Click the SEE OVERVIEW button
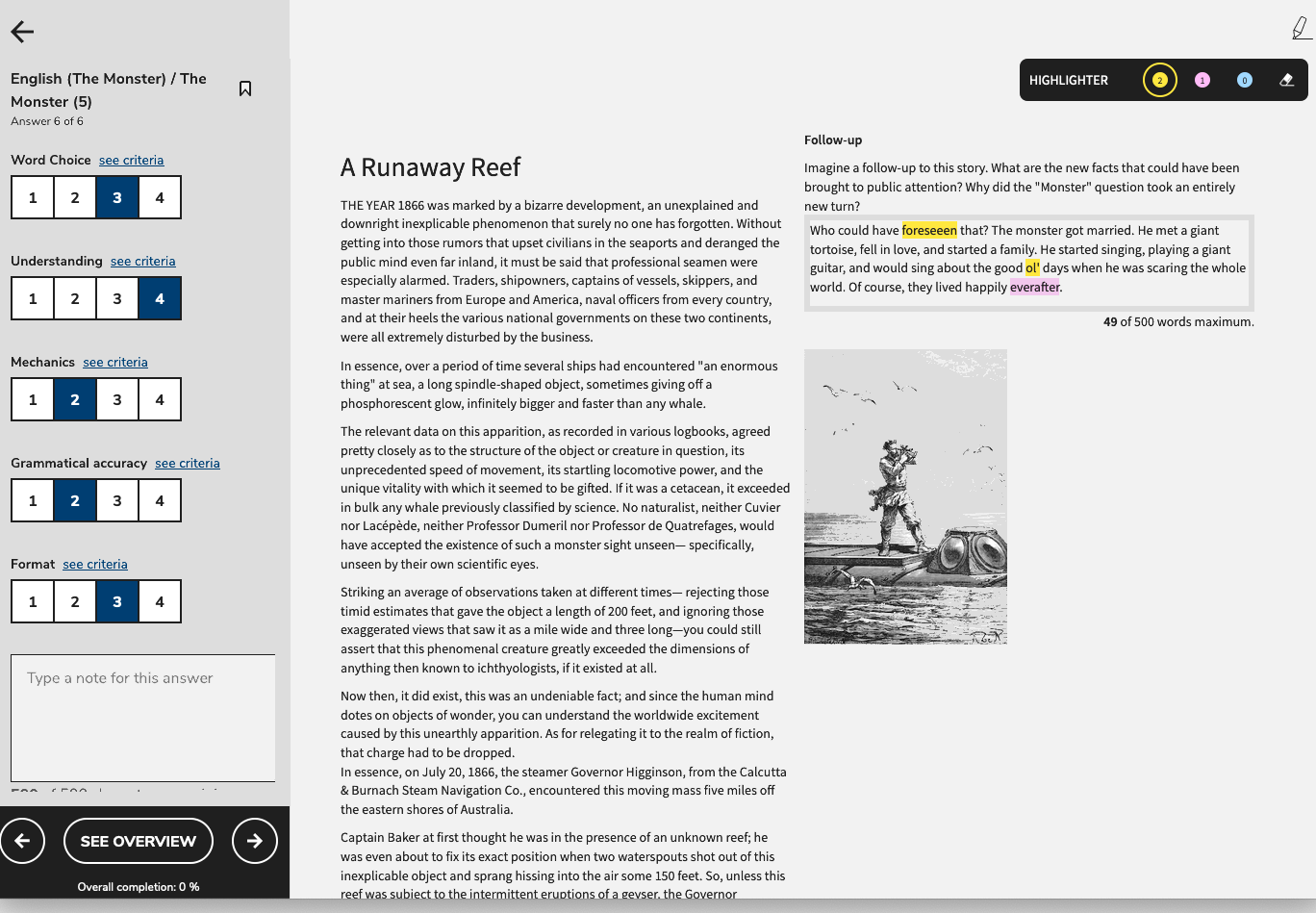Viewport: 1316px width, 913px height. coord(138,841)
